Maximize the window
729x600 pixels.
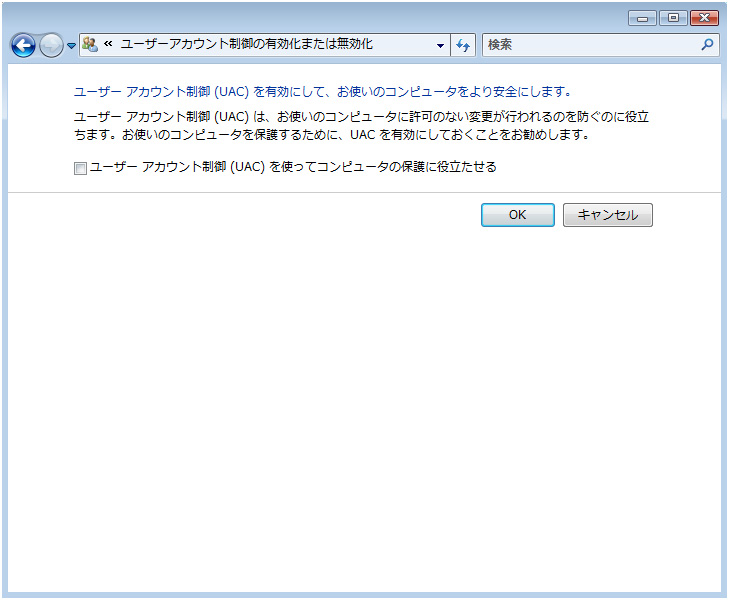tap(673, 18)
